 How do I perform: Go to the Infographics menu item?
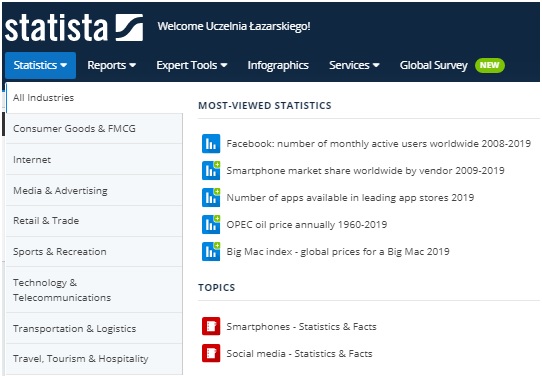[278, 65]
